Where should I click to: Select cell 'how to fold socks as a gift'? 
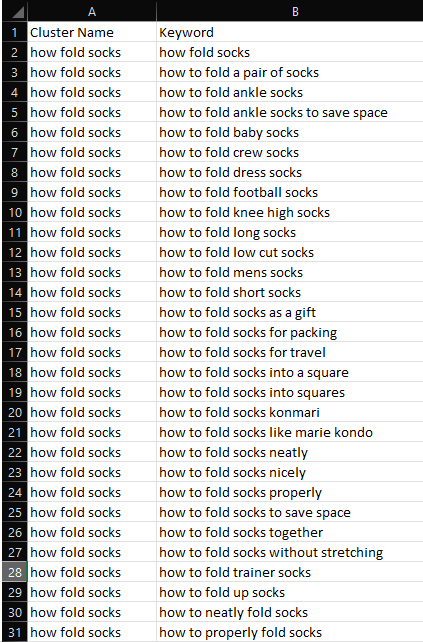[290, 312]
